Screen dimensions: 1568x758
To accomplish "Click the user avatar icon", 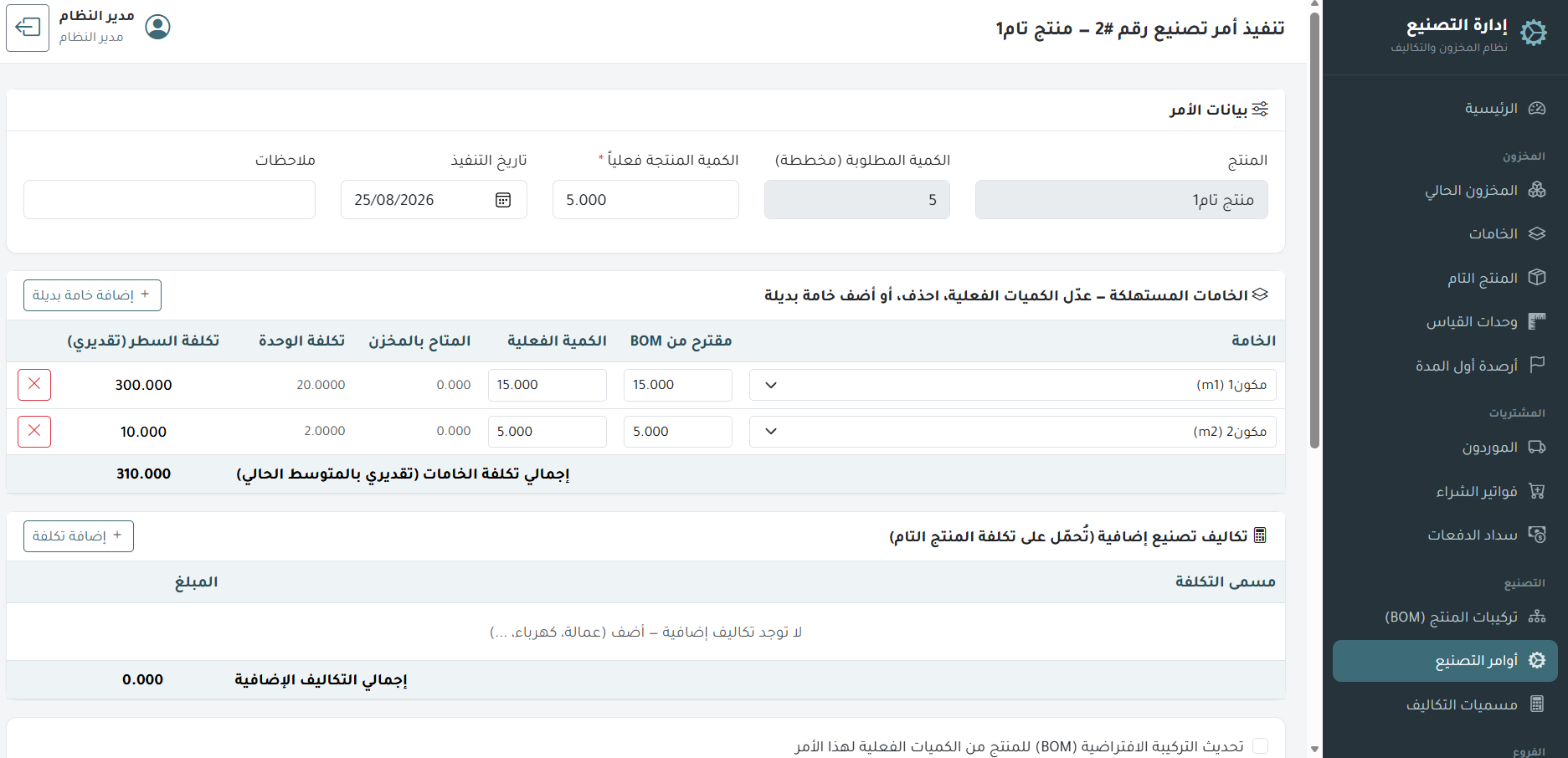I will point(157,28).
